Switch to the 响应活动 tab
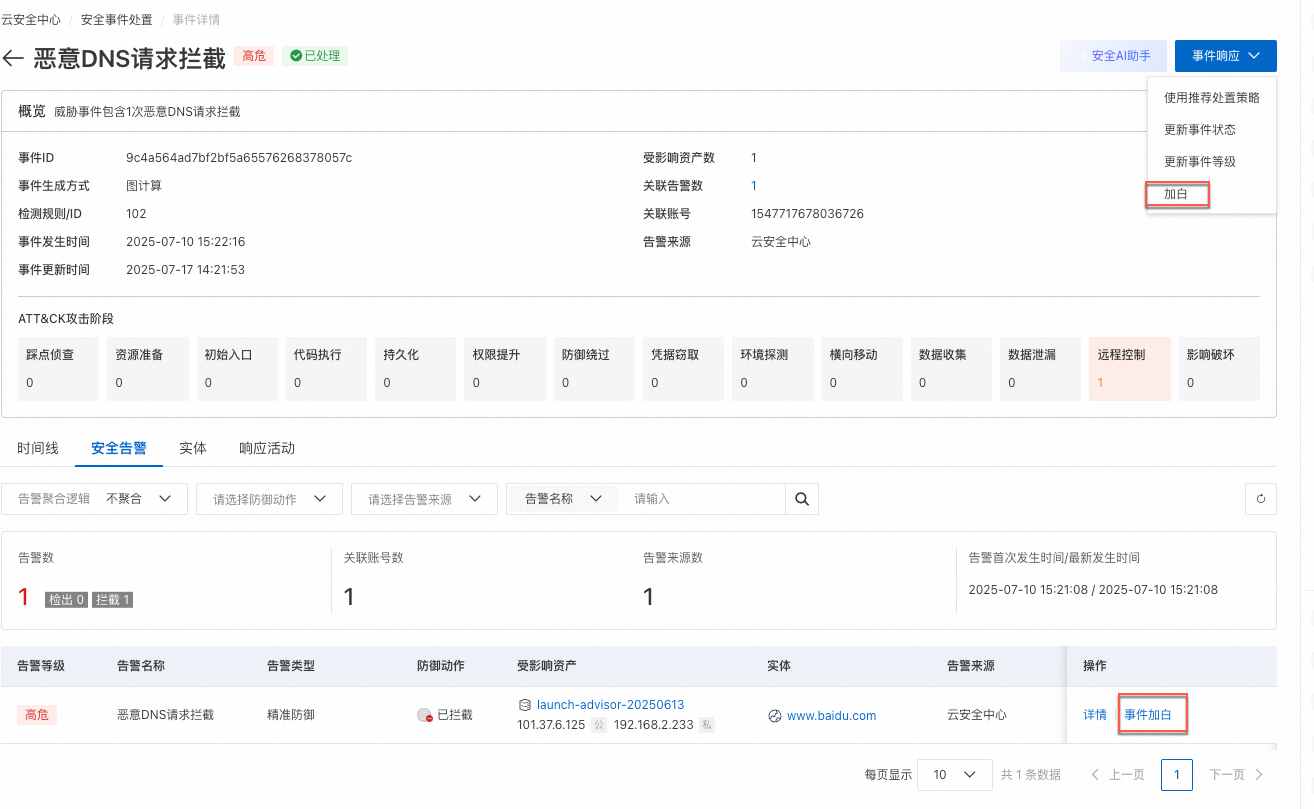Screen dimensions: 1314x809 point(267,448)
